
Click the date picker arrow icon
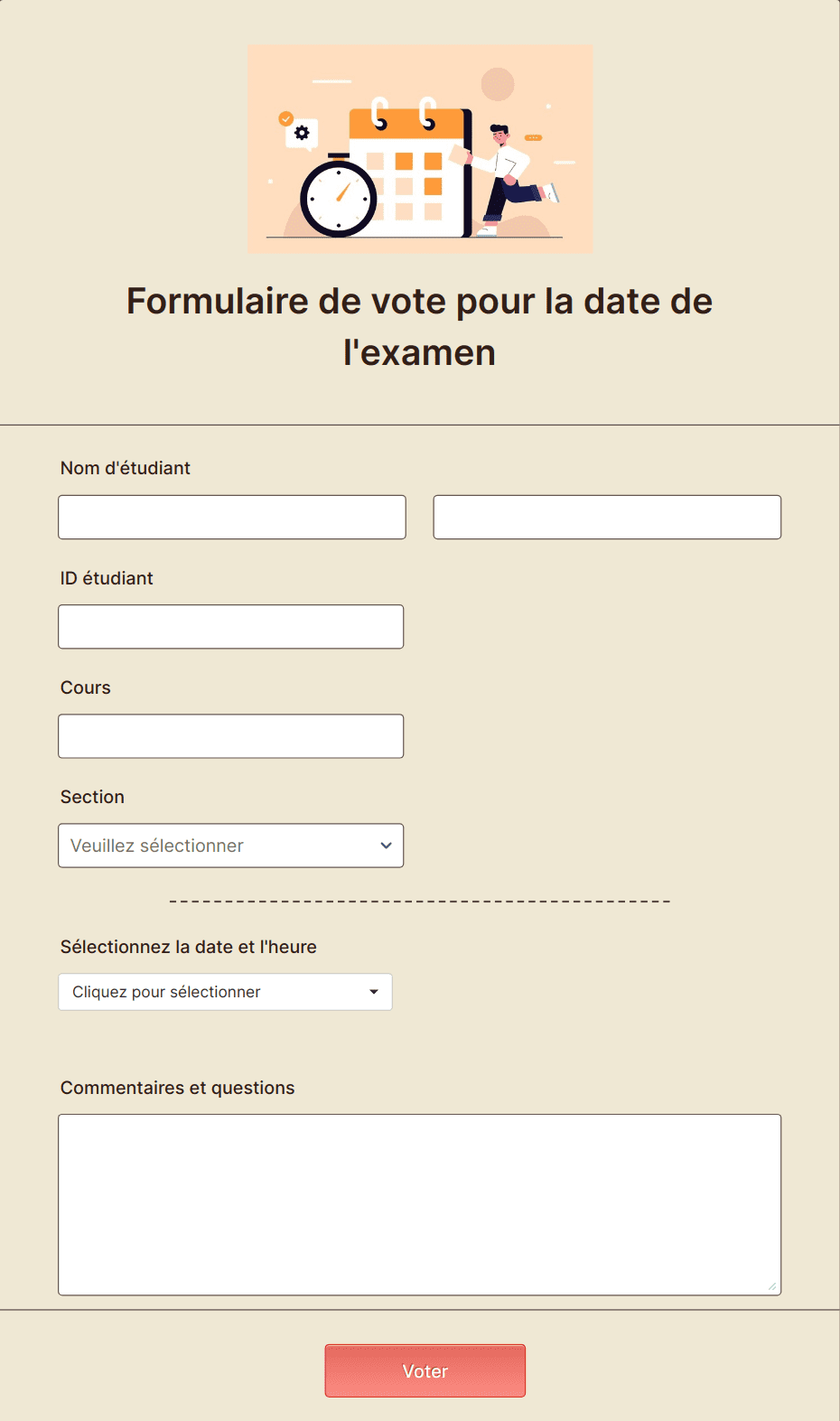point(373,991)
